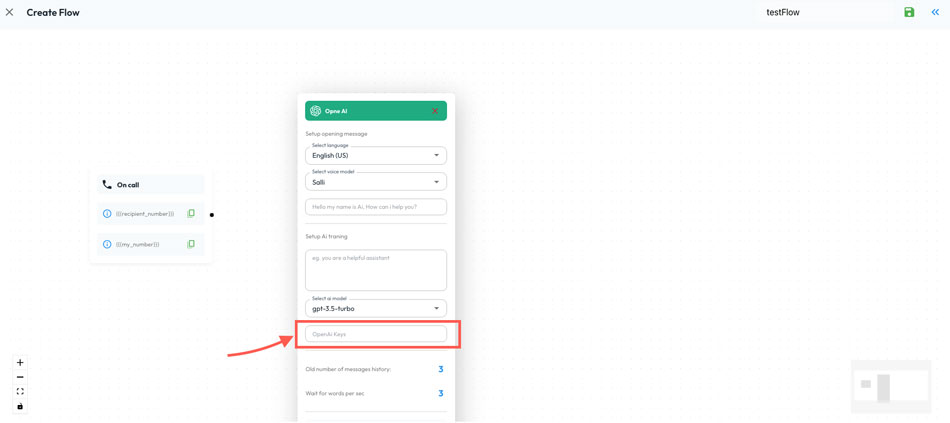
Task: Fit the flow view to screen
Action: click(20, 392)
